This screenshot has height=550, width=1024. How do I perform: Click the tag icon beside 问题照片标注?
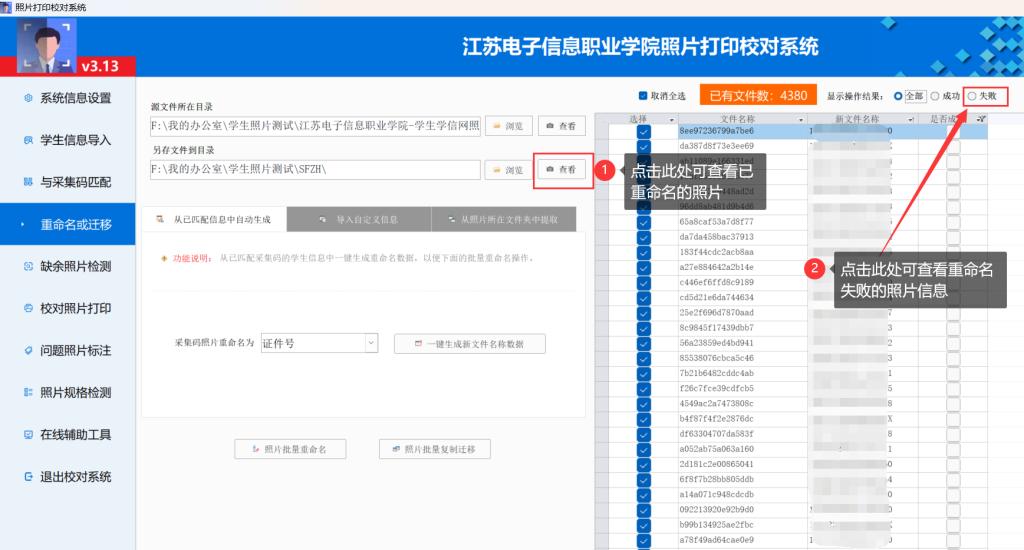[28, 350]
